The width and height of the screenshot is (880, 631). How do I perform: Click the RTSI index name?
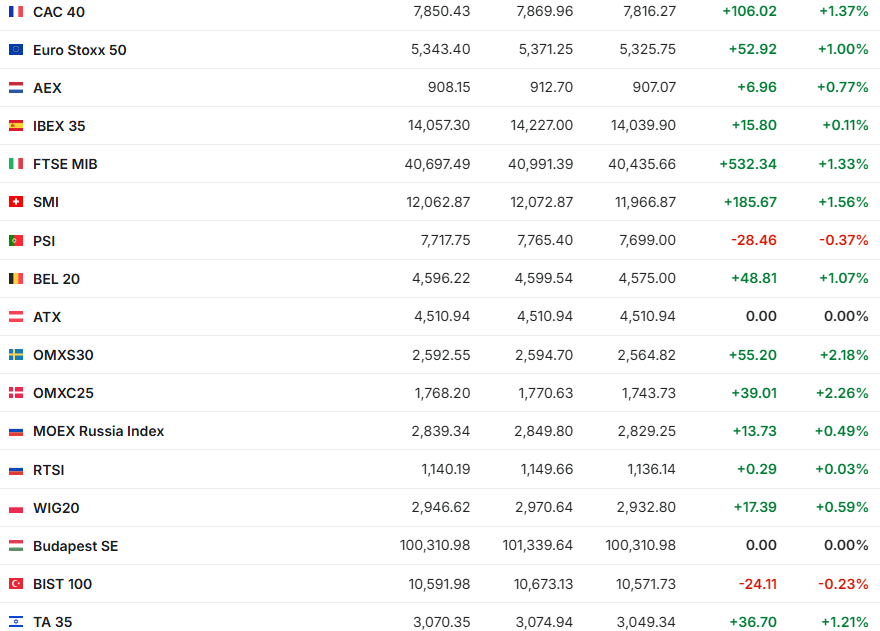point(49,470)
